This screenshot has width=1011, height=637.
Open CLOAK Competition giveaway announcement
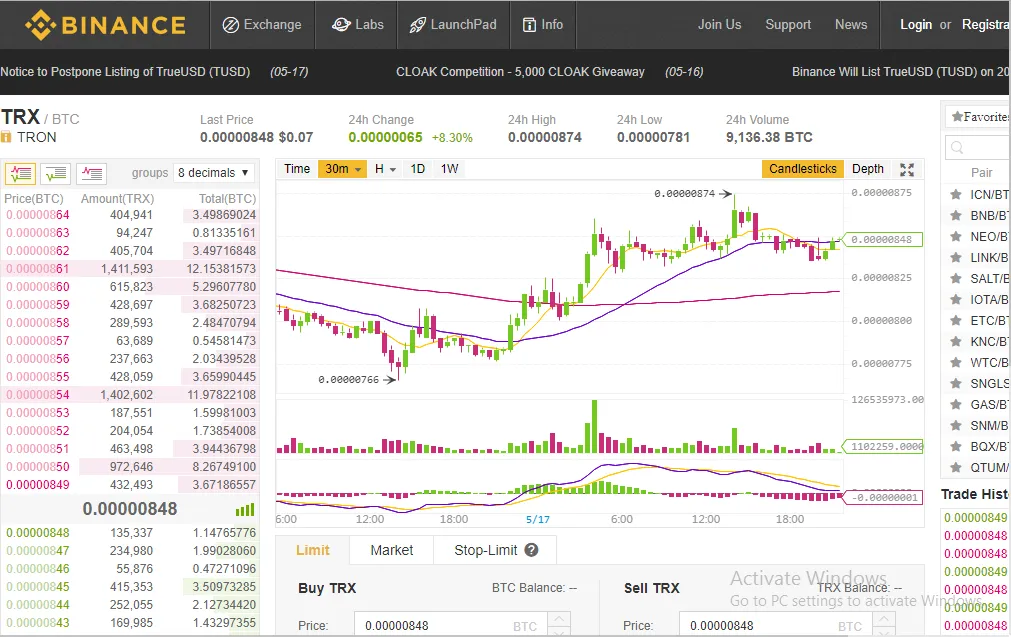[x=520, y=72]
